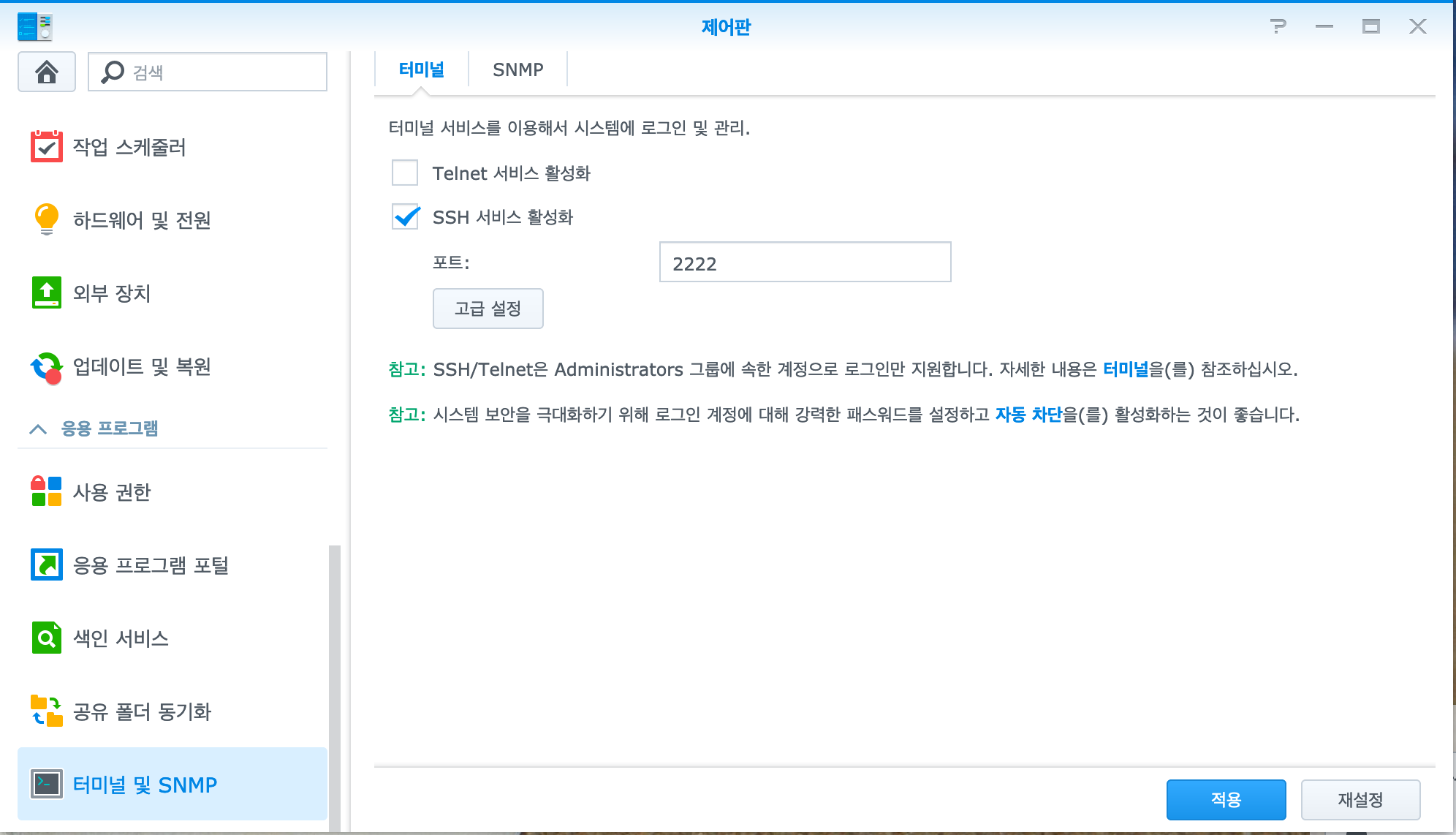Open Hardware & Power lightbulb icon

pyautogui.click(x=46, y=219)
